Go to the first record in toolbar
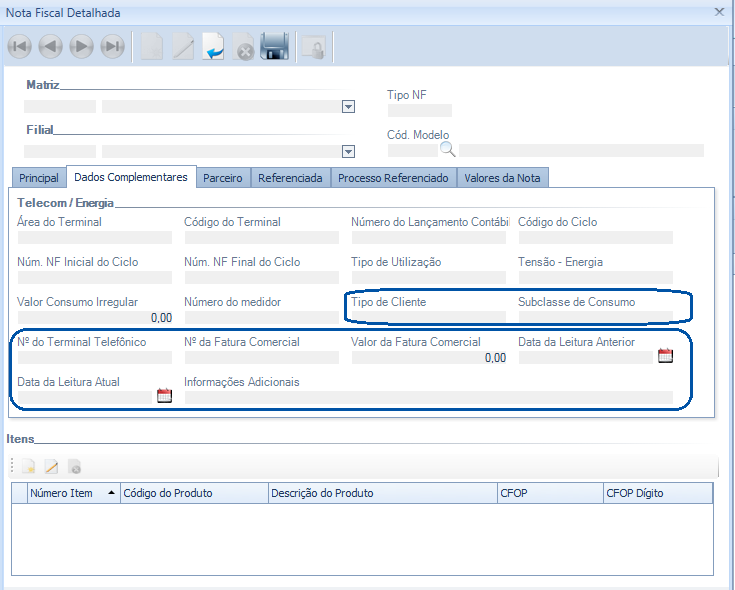The image size is (735, 590). tap(20, 46)
